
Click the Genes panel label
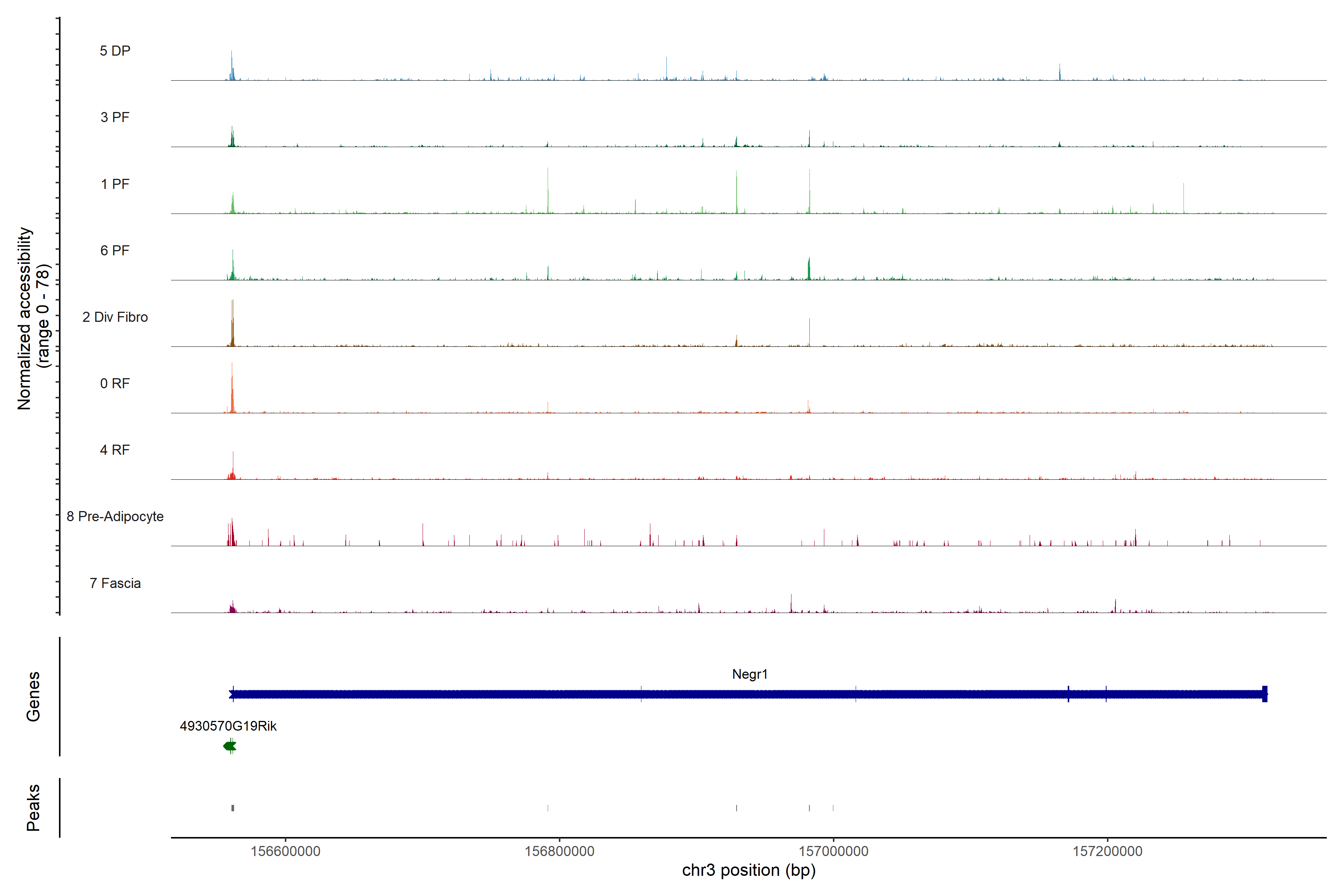pyautogui.click(x=33, y=696)
